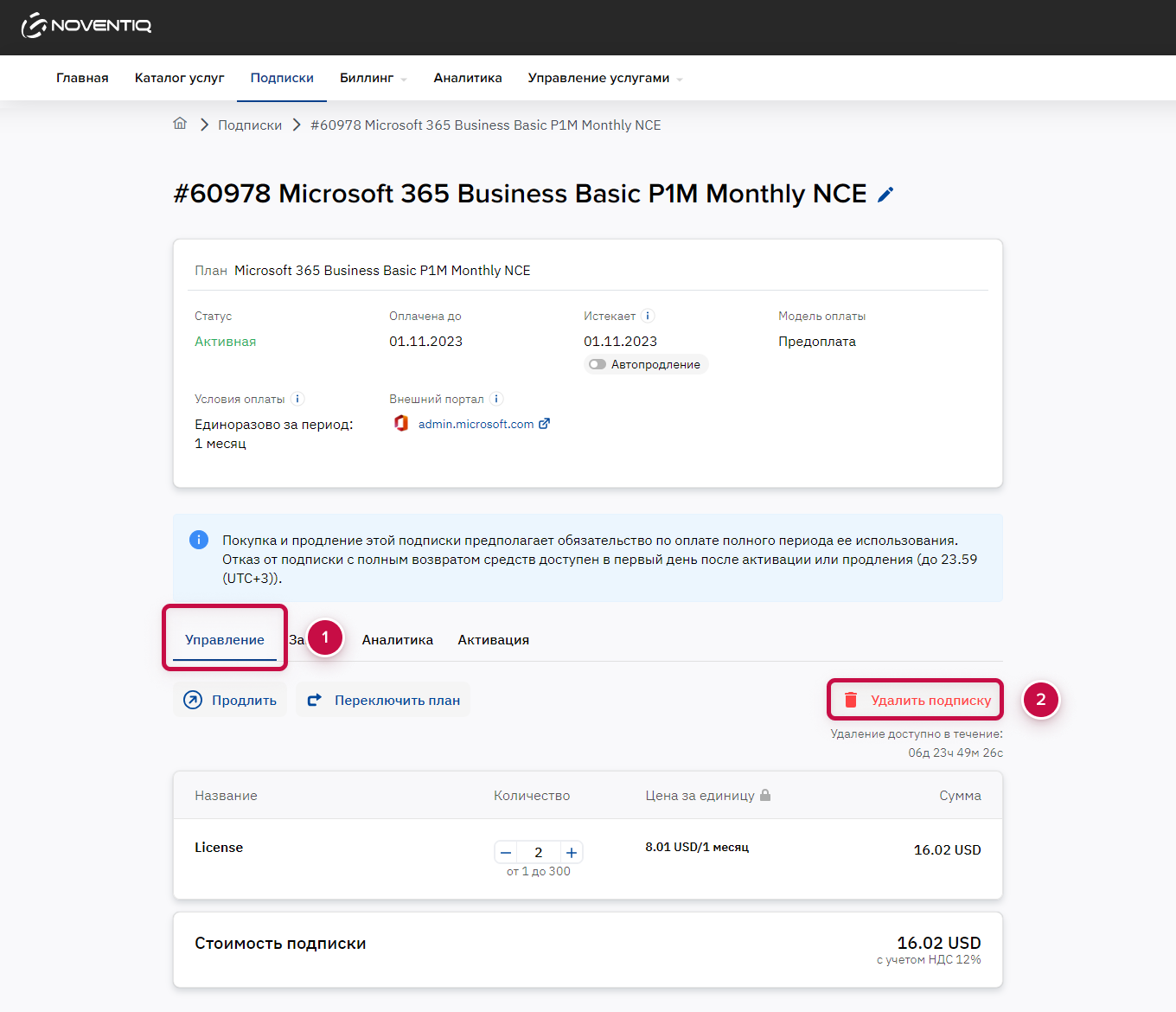The width and height of the screenshot is (1176, 1012).
Task: Click the 'Предоплата' payment model value
Action: tap(817, 341)
